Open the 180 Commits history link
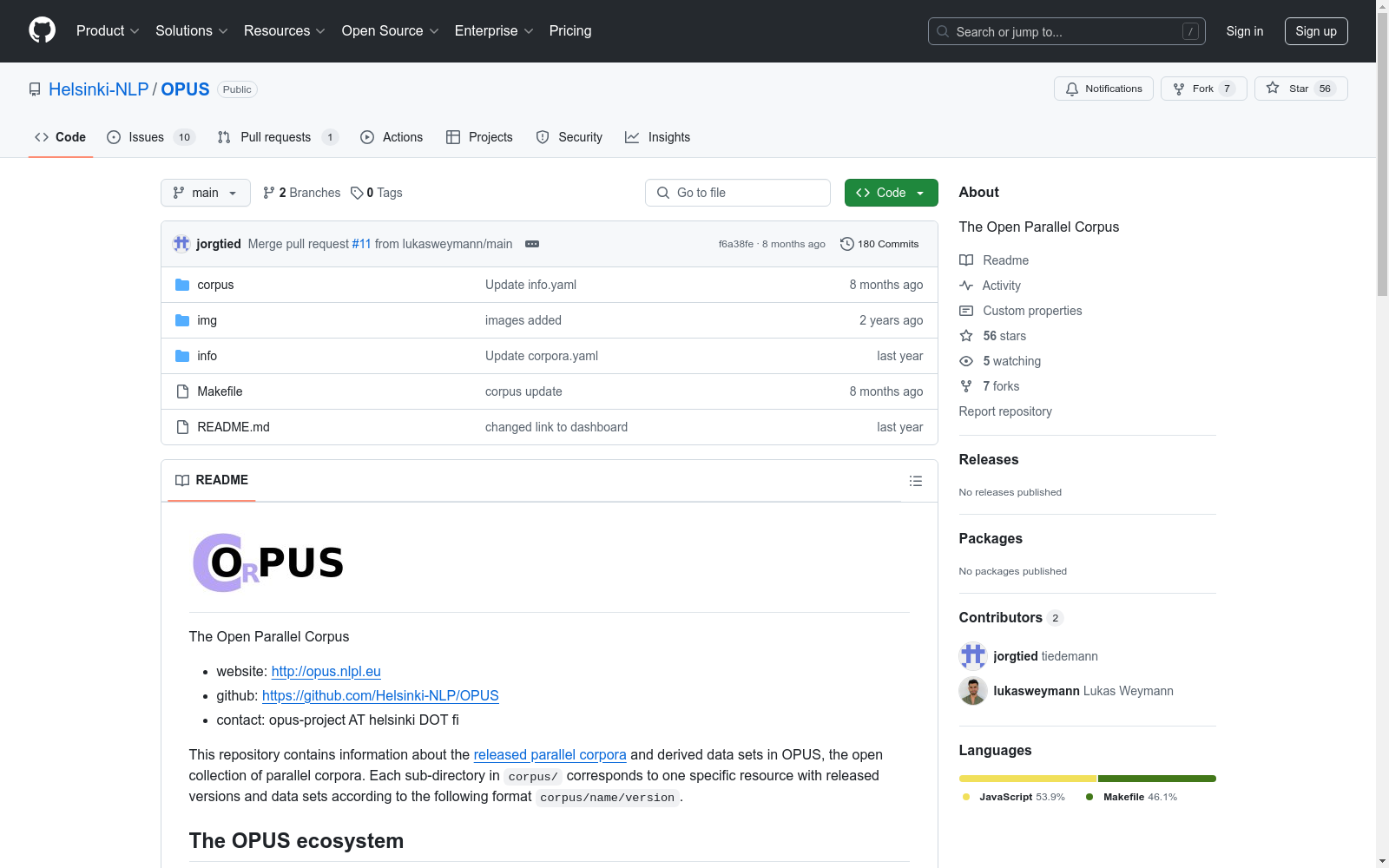Viewport: 1389px width, 868px height. pyautogui.click(x=879, y=244)
